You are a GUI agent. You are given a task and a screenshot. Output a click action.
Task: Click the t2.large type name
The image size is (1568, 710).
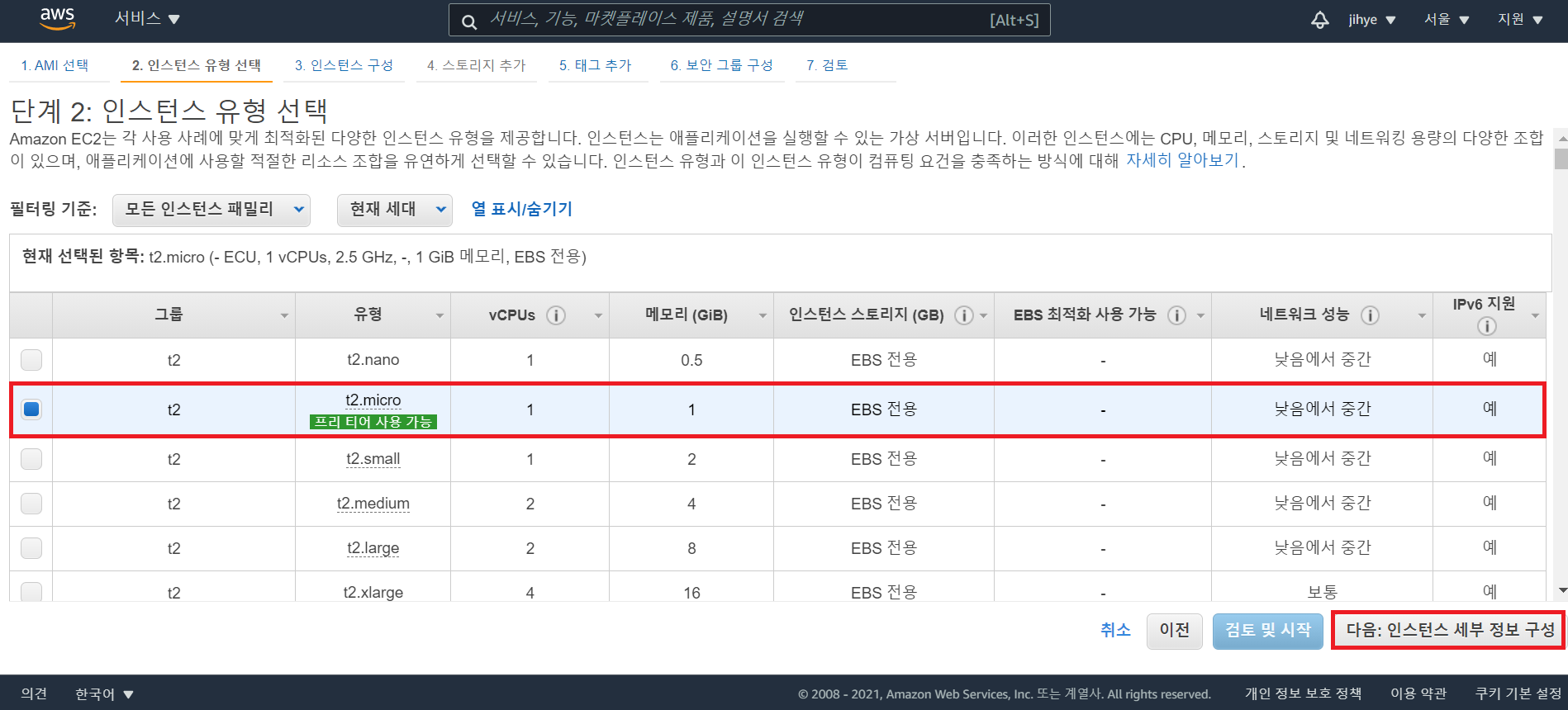(373, 548)
